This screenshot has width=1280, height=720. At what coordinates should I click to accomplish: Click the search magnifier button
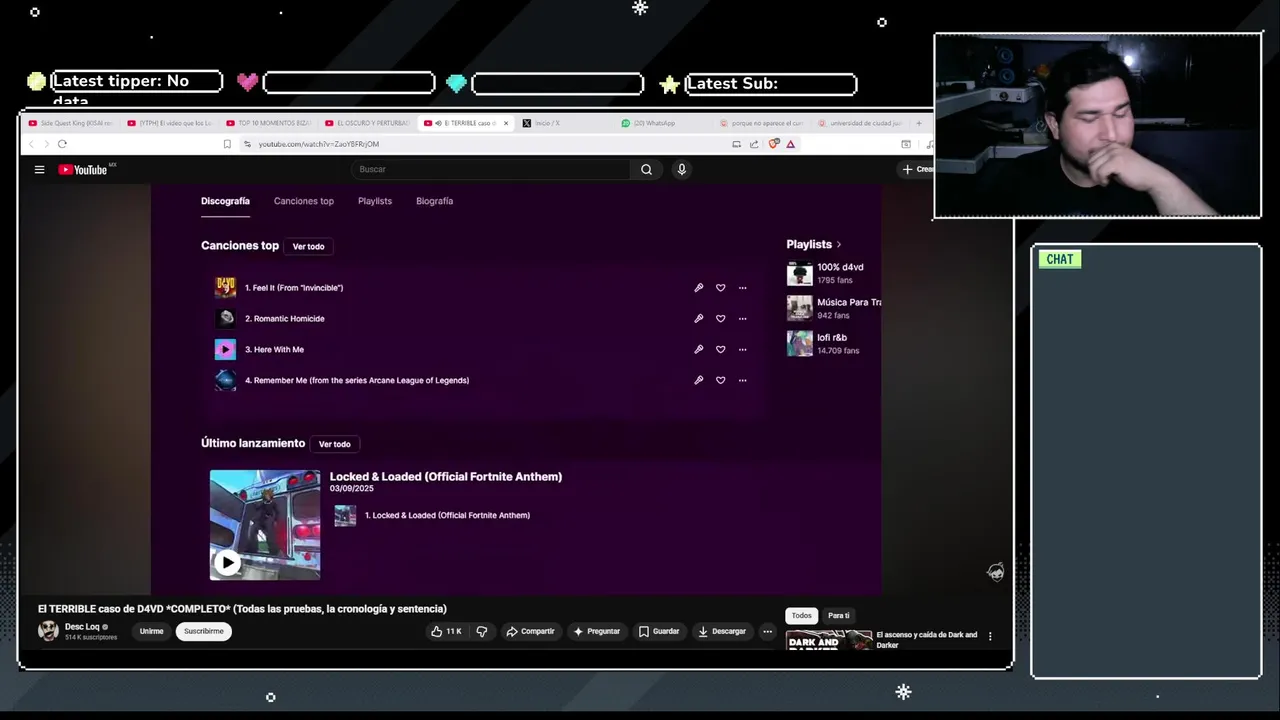point(646,169)
